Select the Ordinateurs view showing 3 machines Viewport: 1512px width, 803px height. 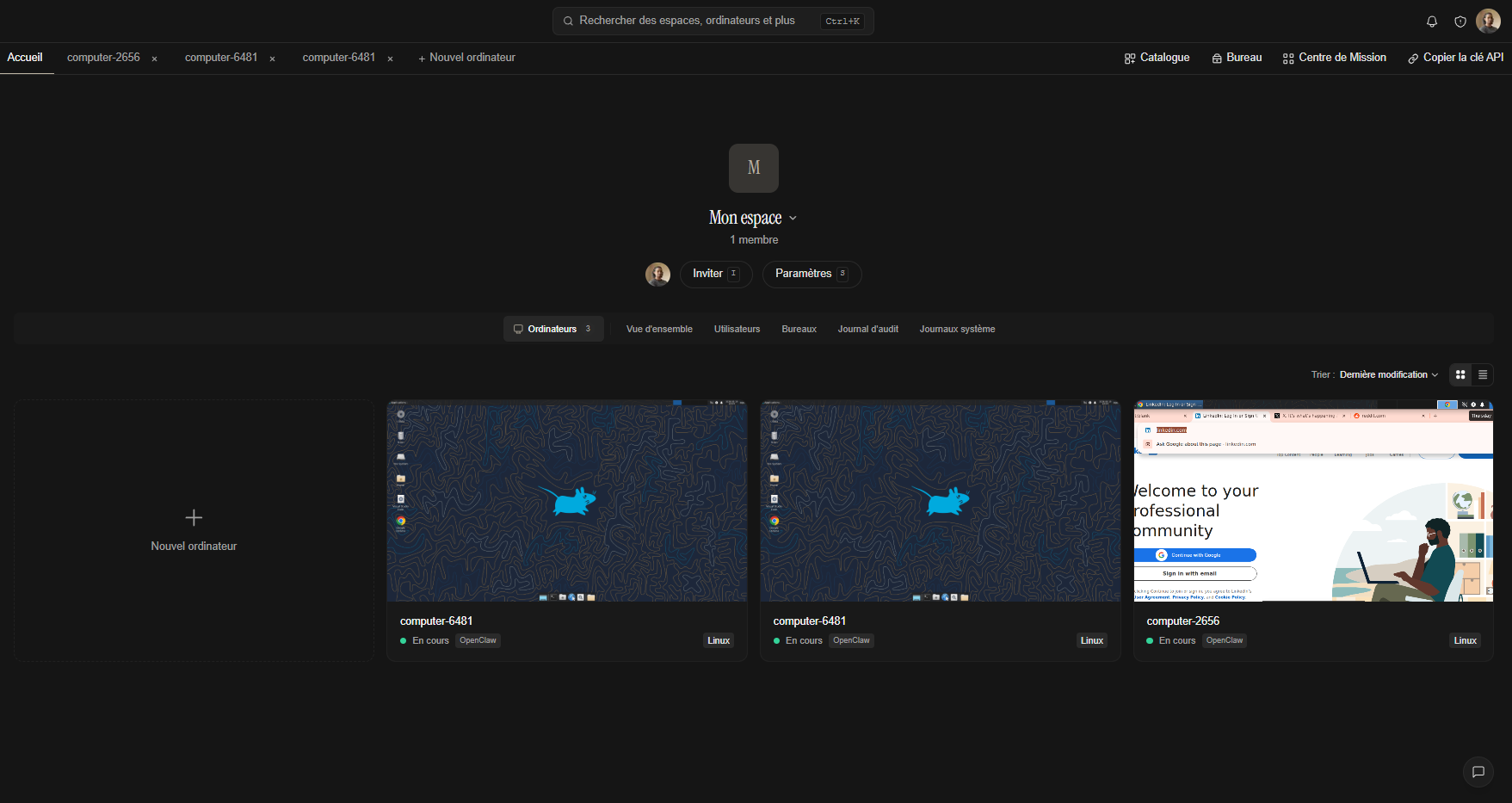tap(553, 329)
